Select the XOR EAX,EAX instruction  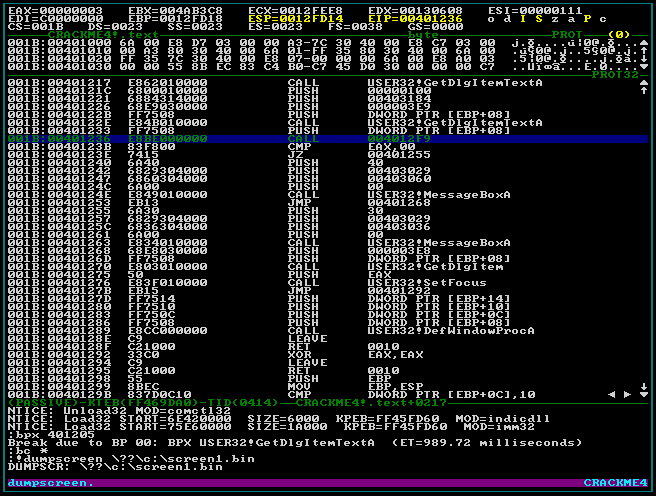(x=328, y=355)
